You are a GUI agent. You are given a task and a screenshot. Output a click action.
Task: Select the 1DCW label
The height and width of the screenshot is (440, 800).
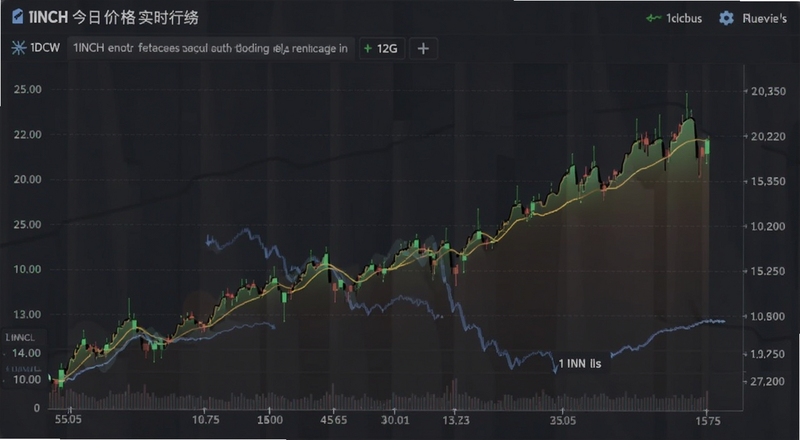pyautogui.click(x=45, y=48)
